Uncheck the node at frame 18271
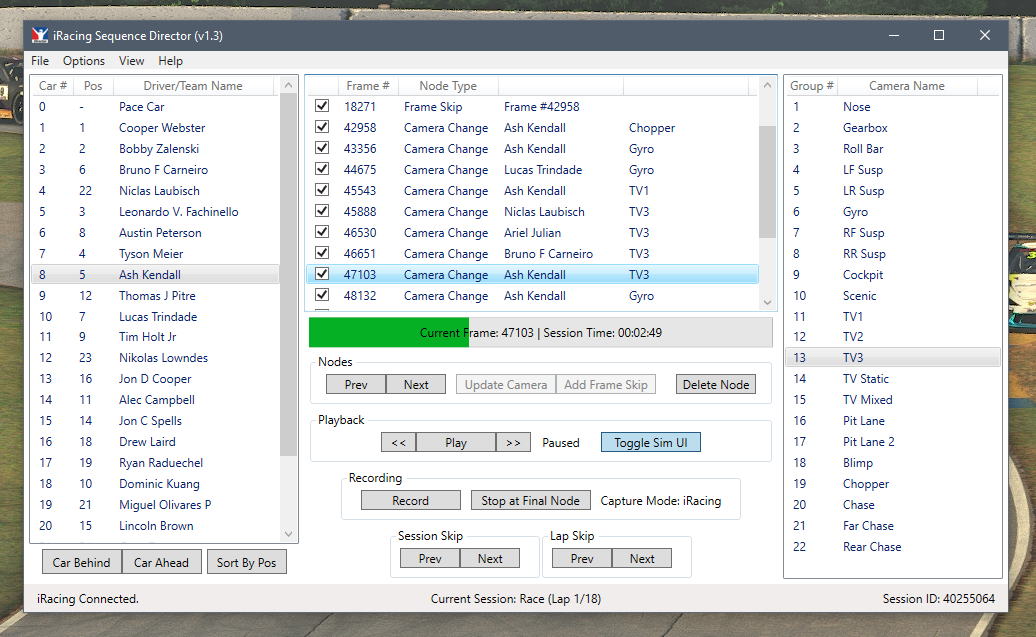 coord(322,106)
